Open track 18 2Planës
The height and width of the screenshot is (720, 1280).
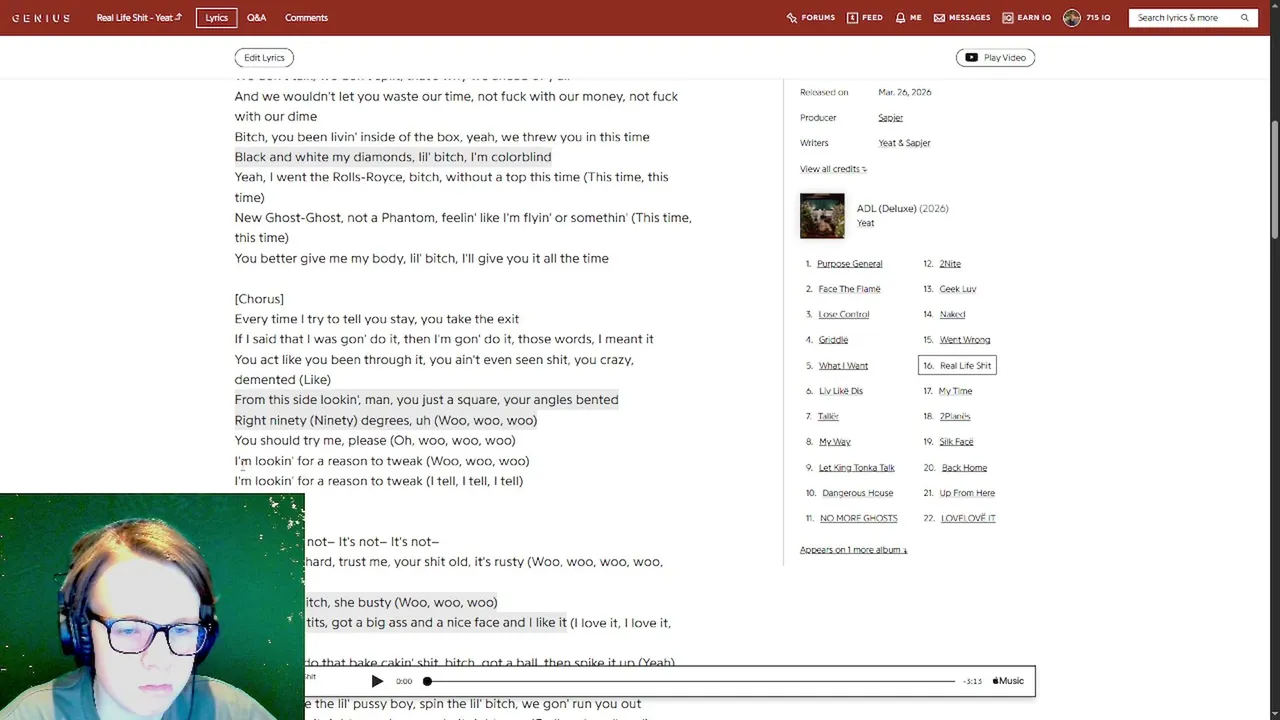[x=955, y=417]
